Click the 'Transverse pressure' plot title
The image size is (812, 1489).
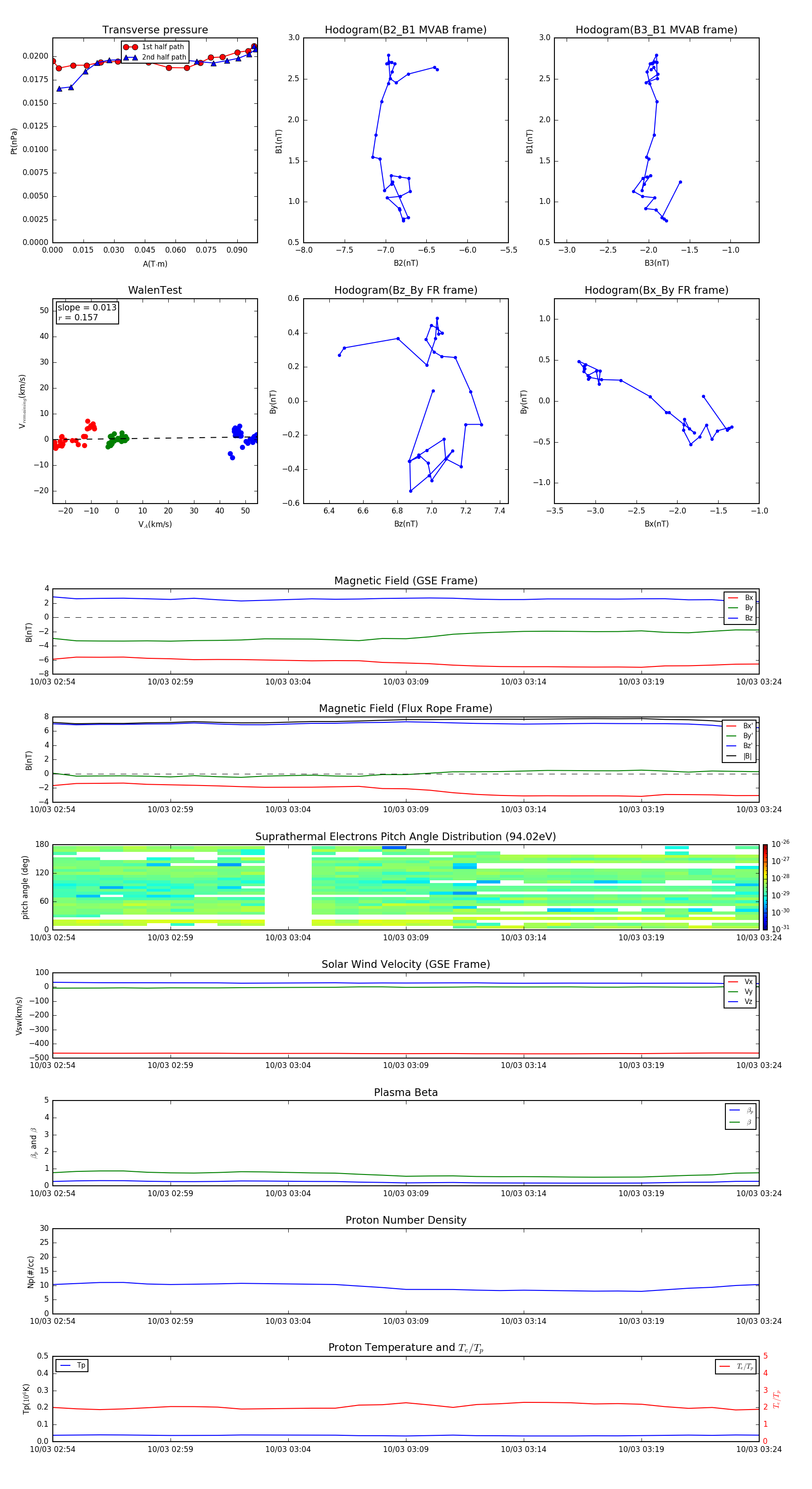pyautogui.click(x=155, y=29)
